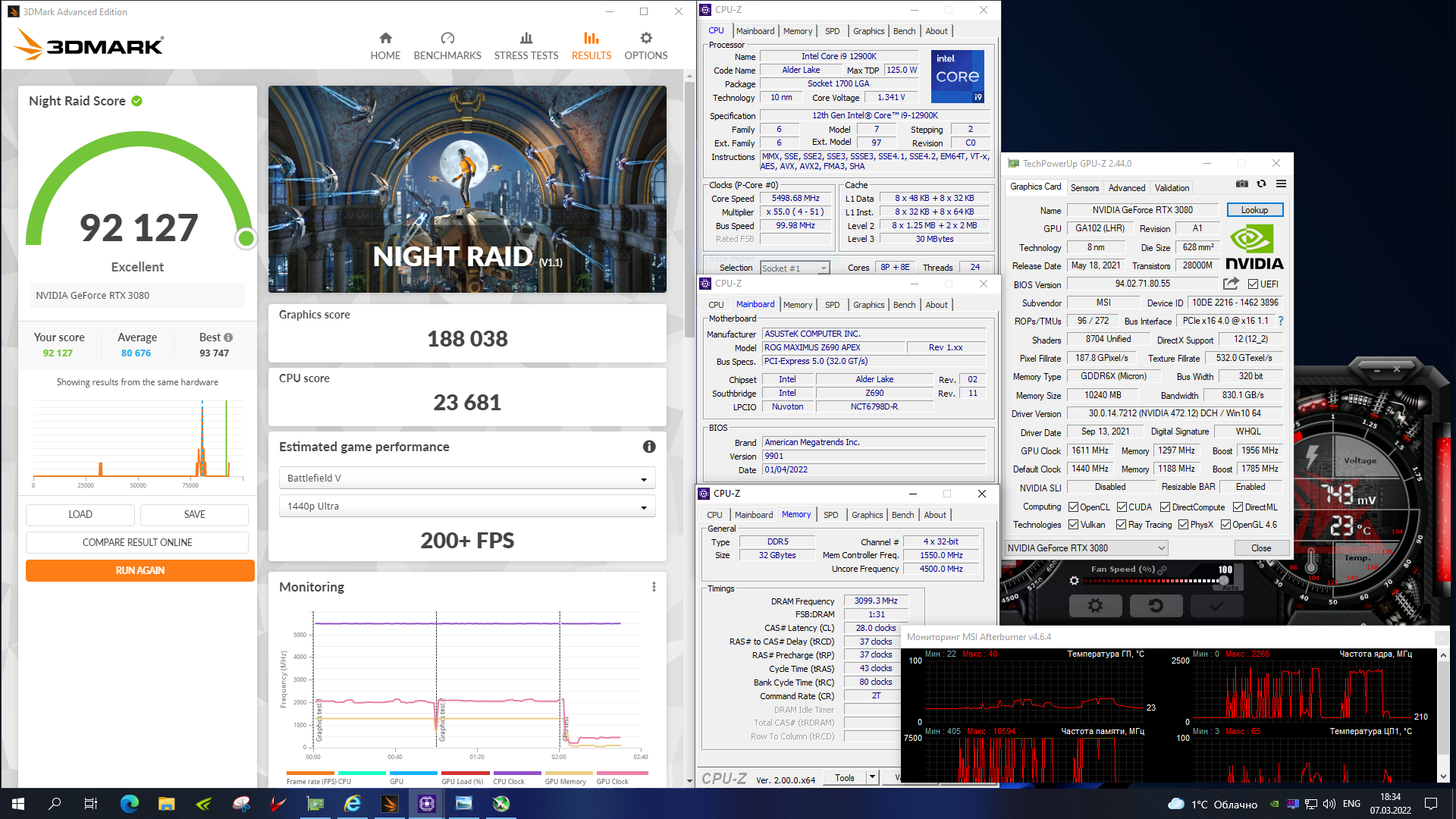The width and height of the screenshot is (1456, 819).
Task: Click weather widget in taskbar
Action: point(1212,804)
